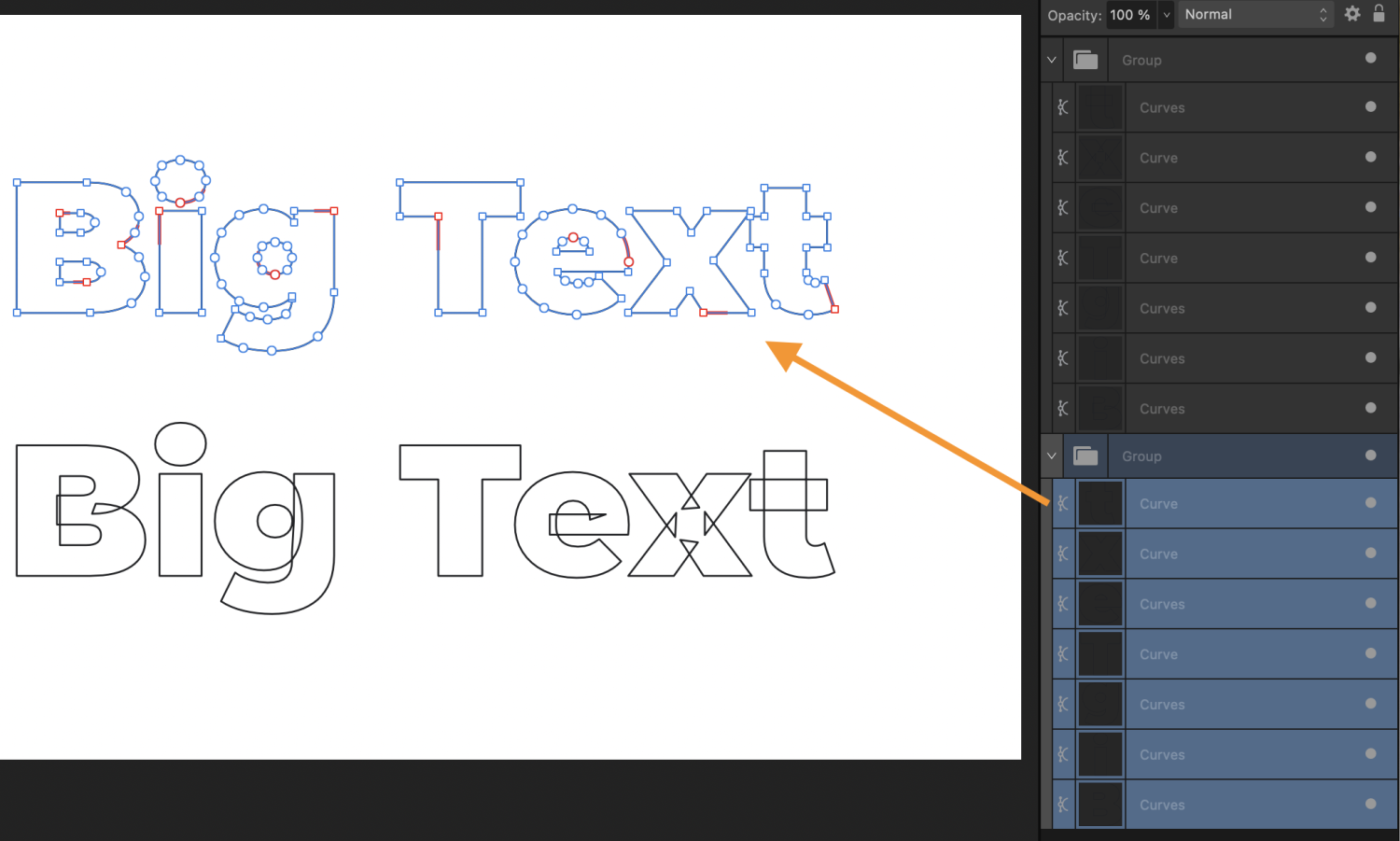Select the Curve layer below the selected one
The height and width of the screenshot is (841, 1400).
(x=1213, y=554)
